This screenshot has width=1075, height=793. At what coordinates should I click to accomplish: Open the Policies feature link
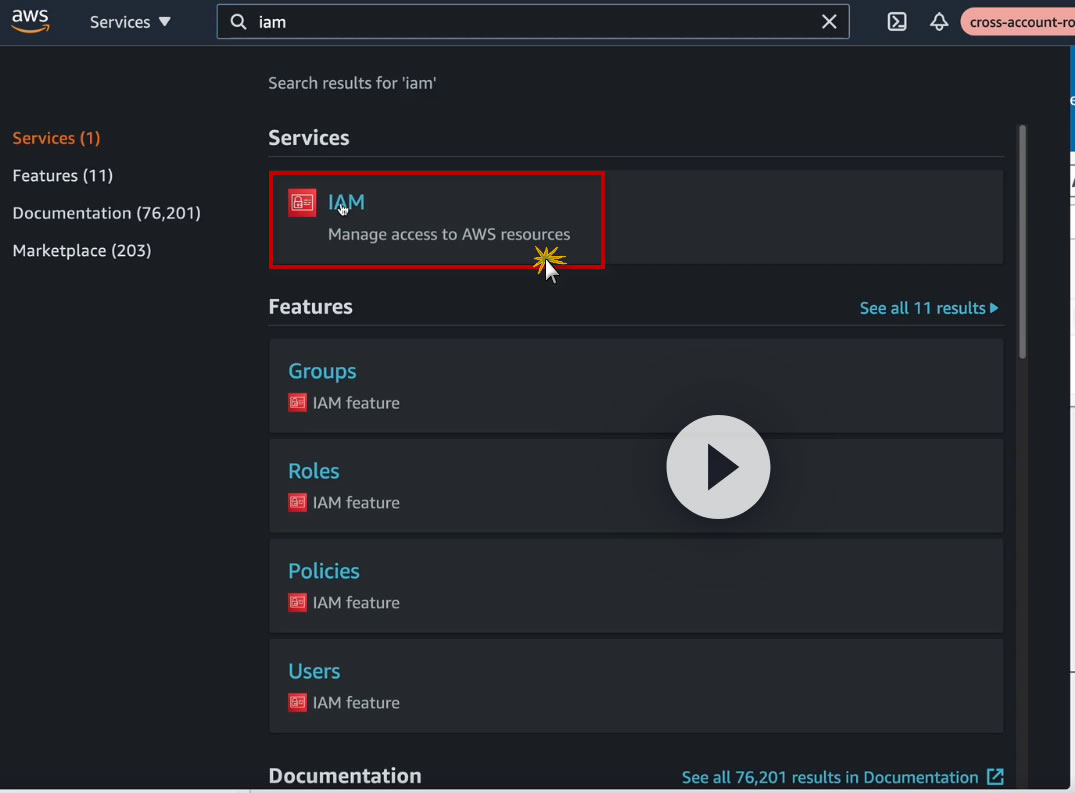click(x=324, y=571)
